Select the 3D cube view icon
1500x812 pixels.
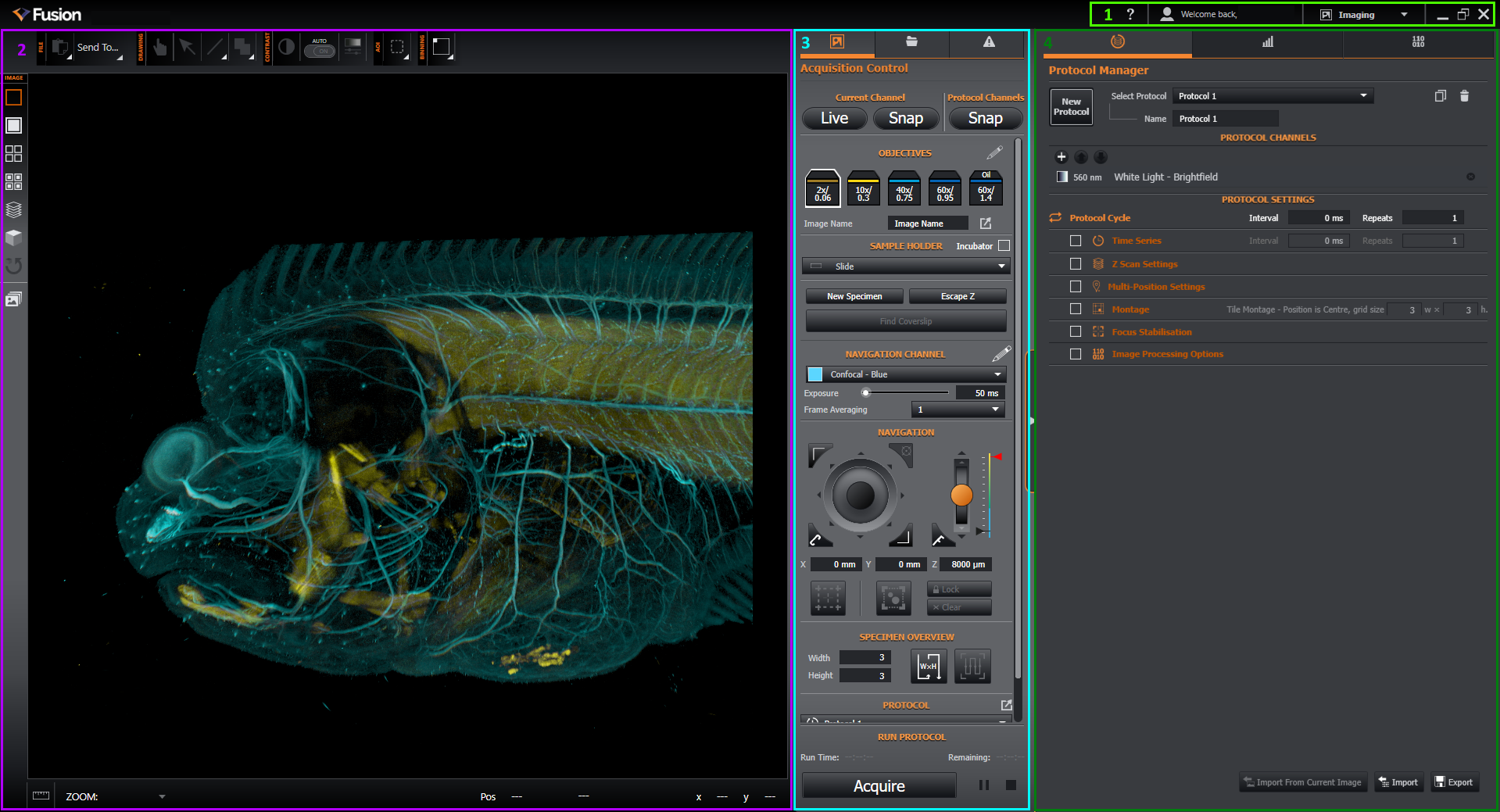click(x=13, y=238)
